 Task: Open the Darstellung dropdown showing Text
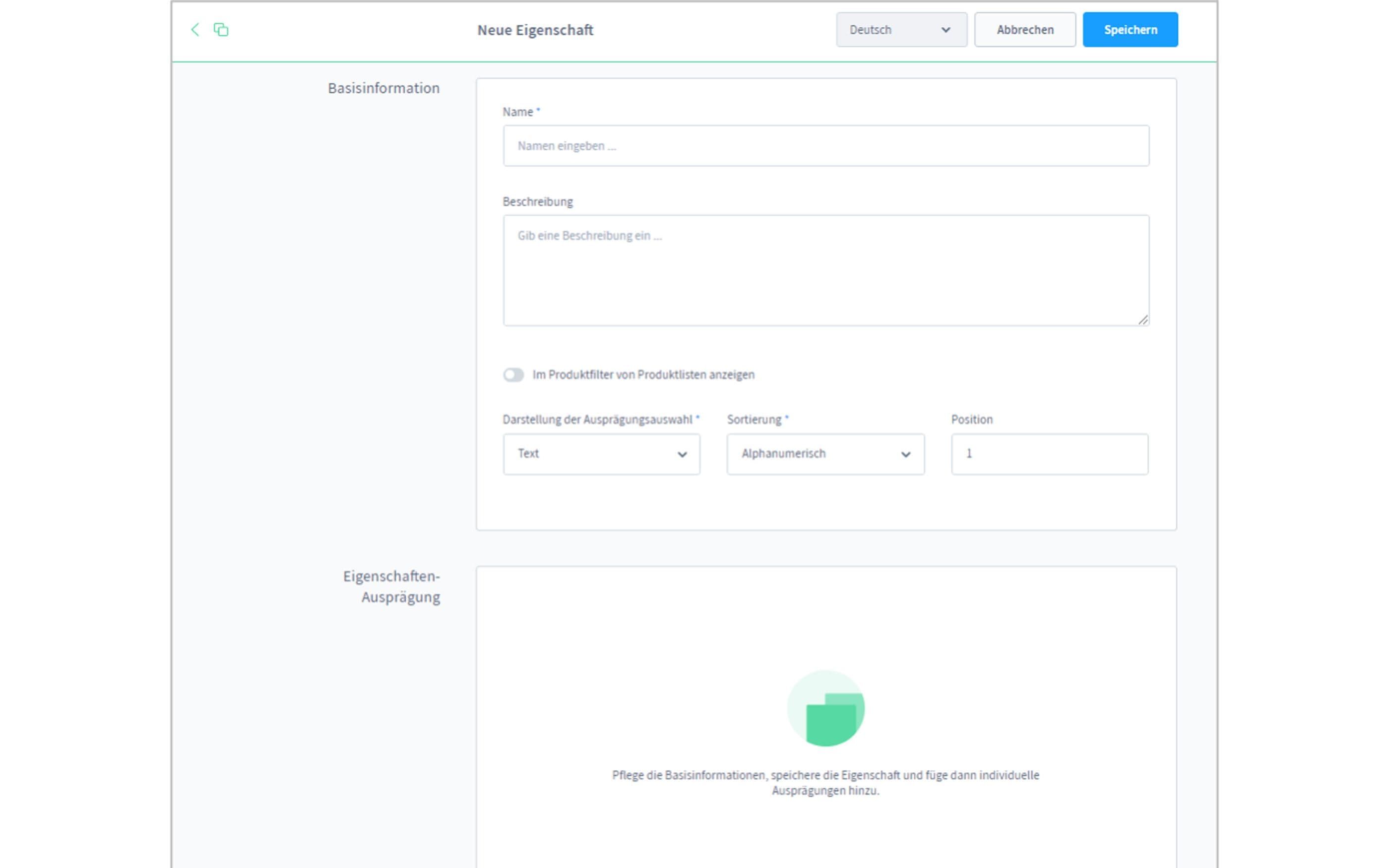tap(601, 454)
